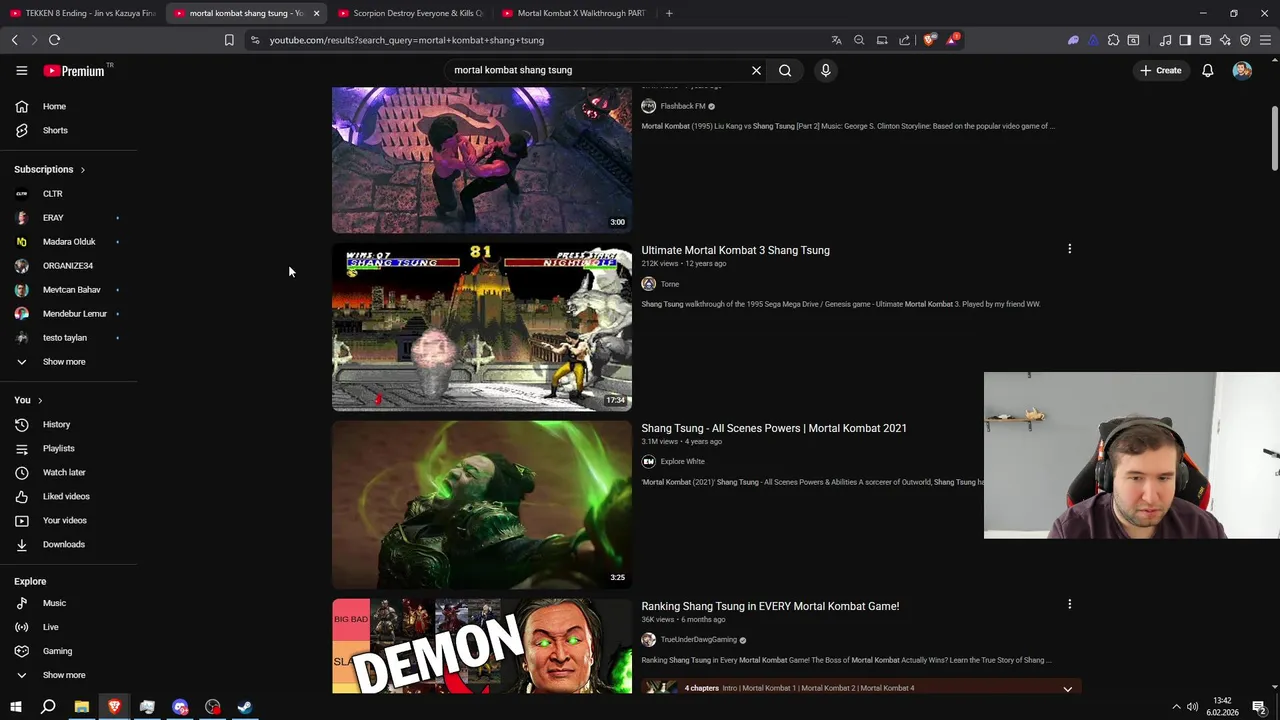This screenshot has height=720, width=1280.
Task: Open a new browser tab
Action: click(x=669, y=13)
